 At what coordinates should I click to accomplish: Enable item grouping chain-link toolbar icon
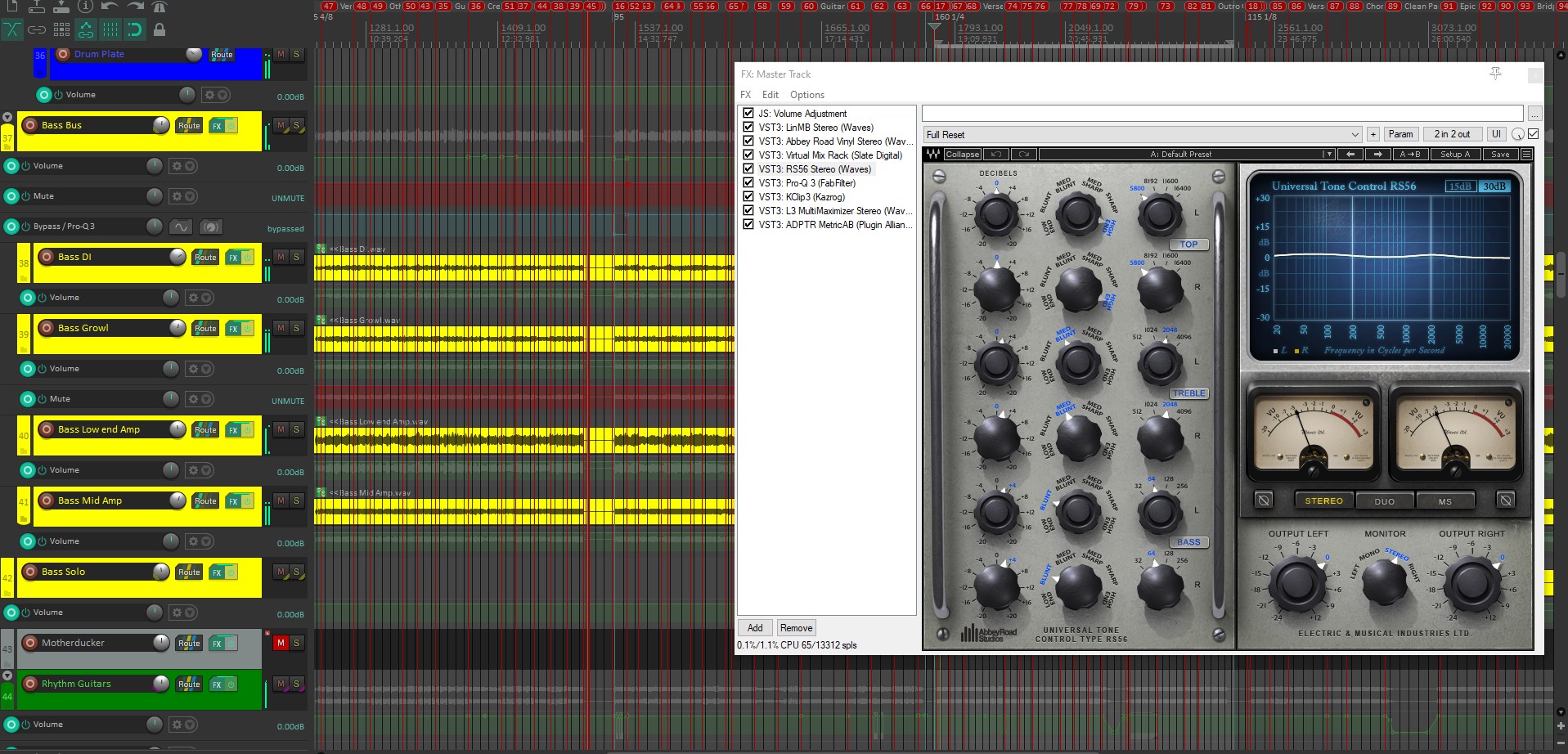[x=37, y=30]
